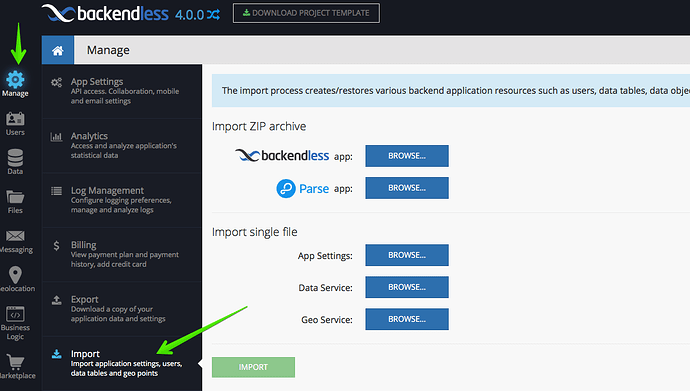Click the version 4.0.0 shuffle icon
The image size is (690, 391).
pos(213,15)
